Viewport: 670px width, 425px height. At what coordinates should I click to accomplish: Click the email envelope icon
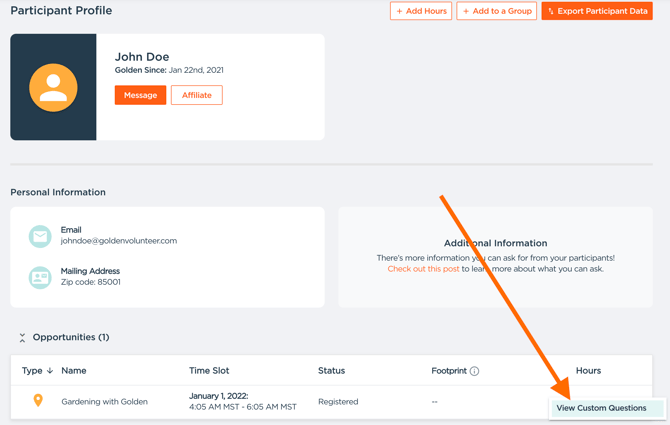(x=40, y=236)
